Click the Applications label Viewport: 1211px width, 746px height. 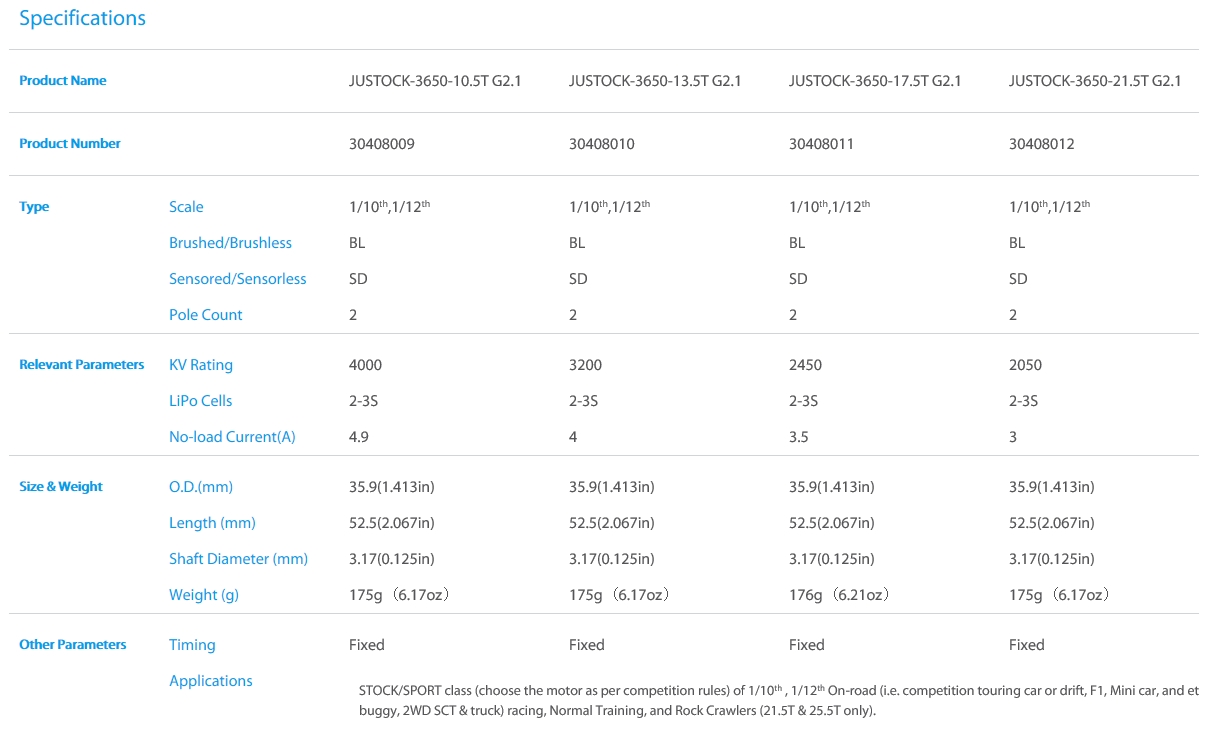tap(210, 681)
